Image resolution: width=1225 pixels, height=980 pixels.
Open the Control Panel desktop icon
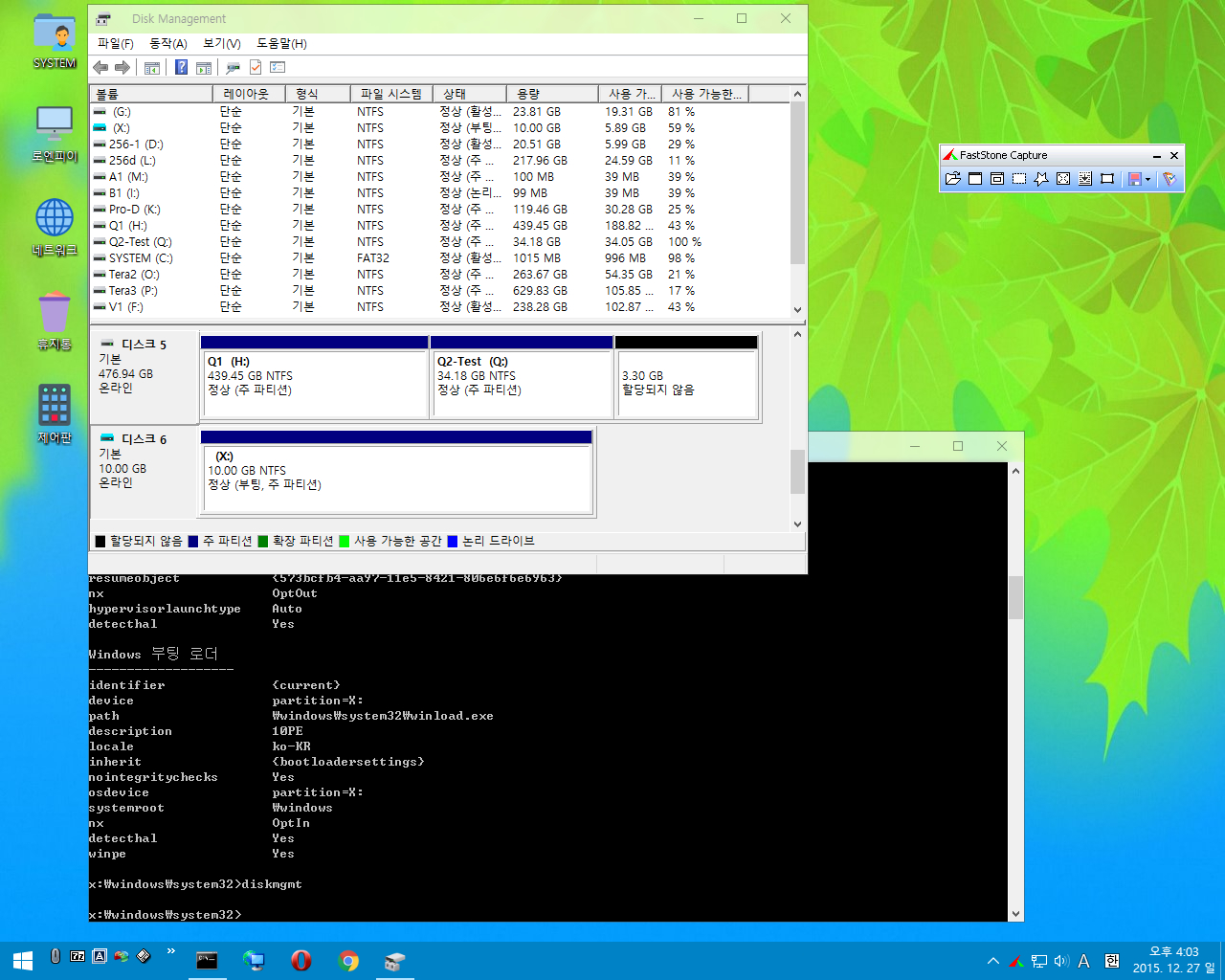click(55, 414)
